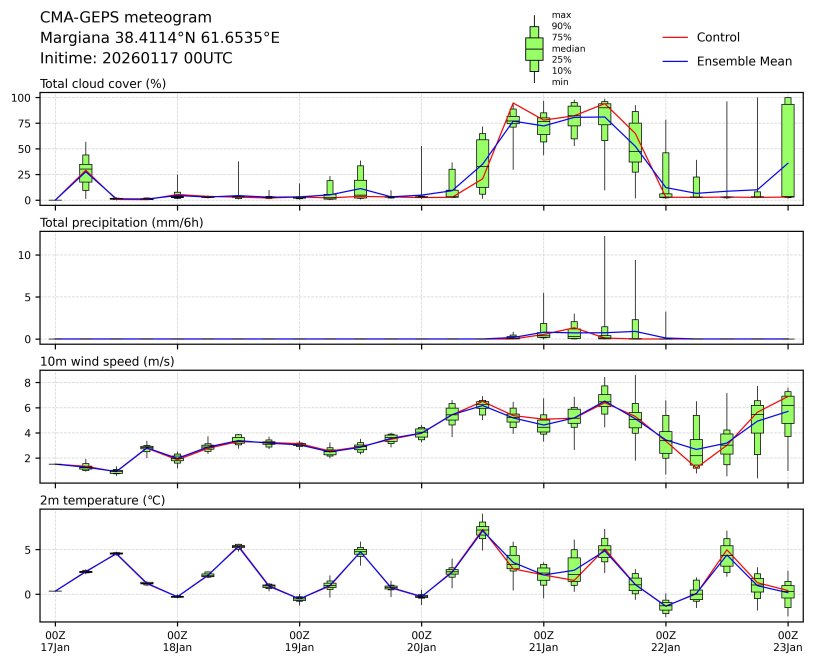Click the blue Ensemble Mean legend line

coord(675,61)
